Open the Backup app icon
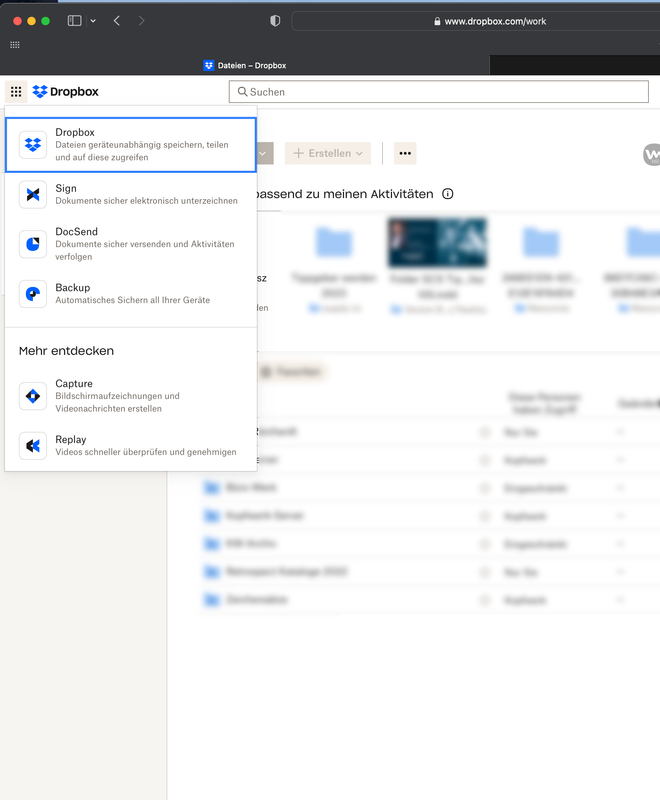The width and height of the screenshot is (660, 800). (33, 294)
